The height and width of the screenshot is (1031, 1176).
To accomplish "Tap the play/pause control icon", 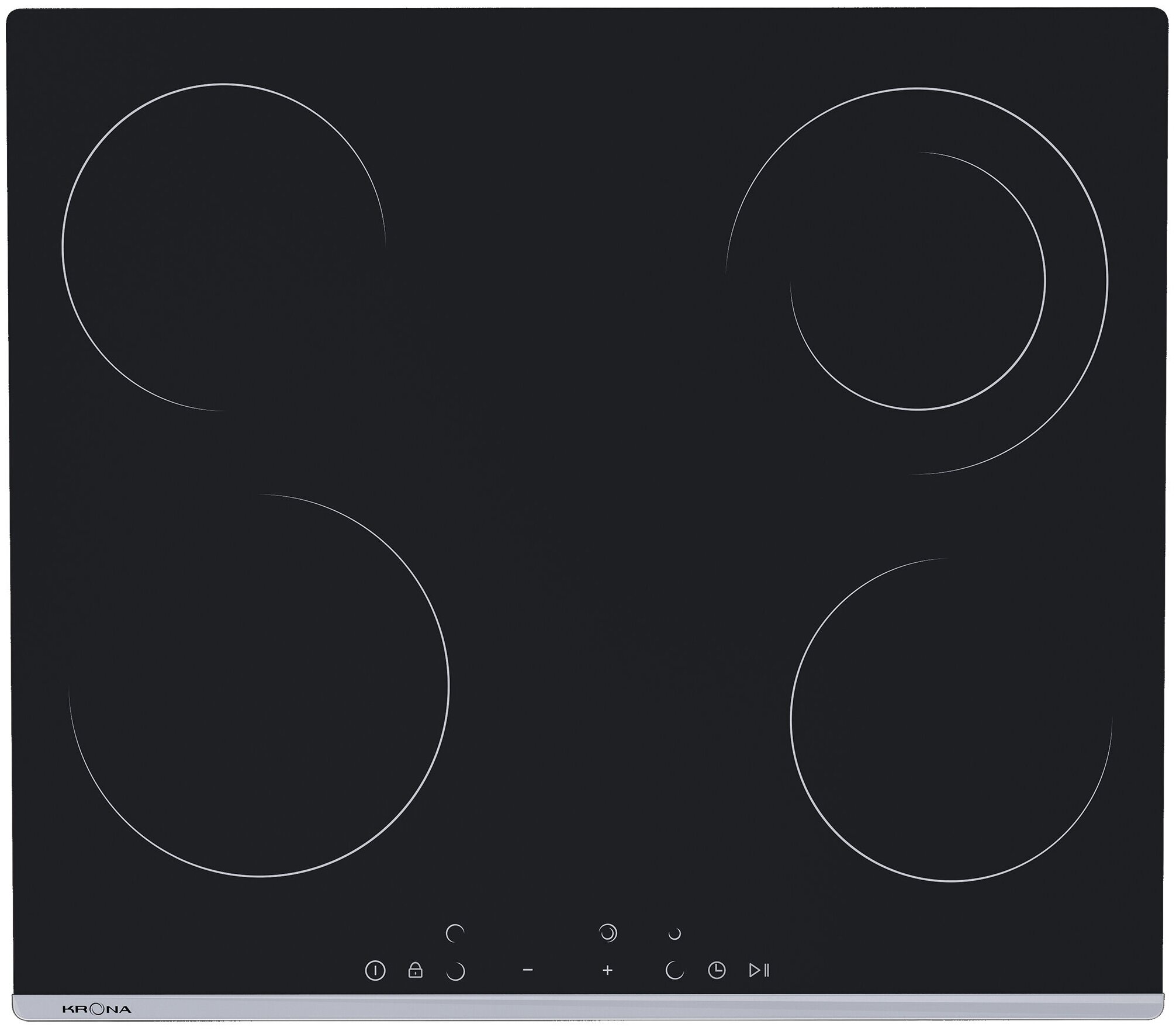I will coord(759,971).
